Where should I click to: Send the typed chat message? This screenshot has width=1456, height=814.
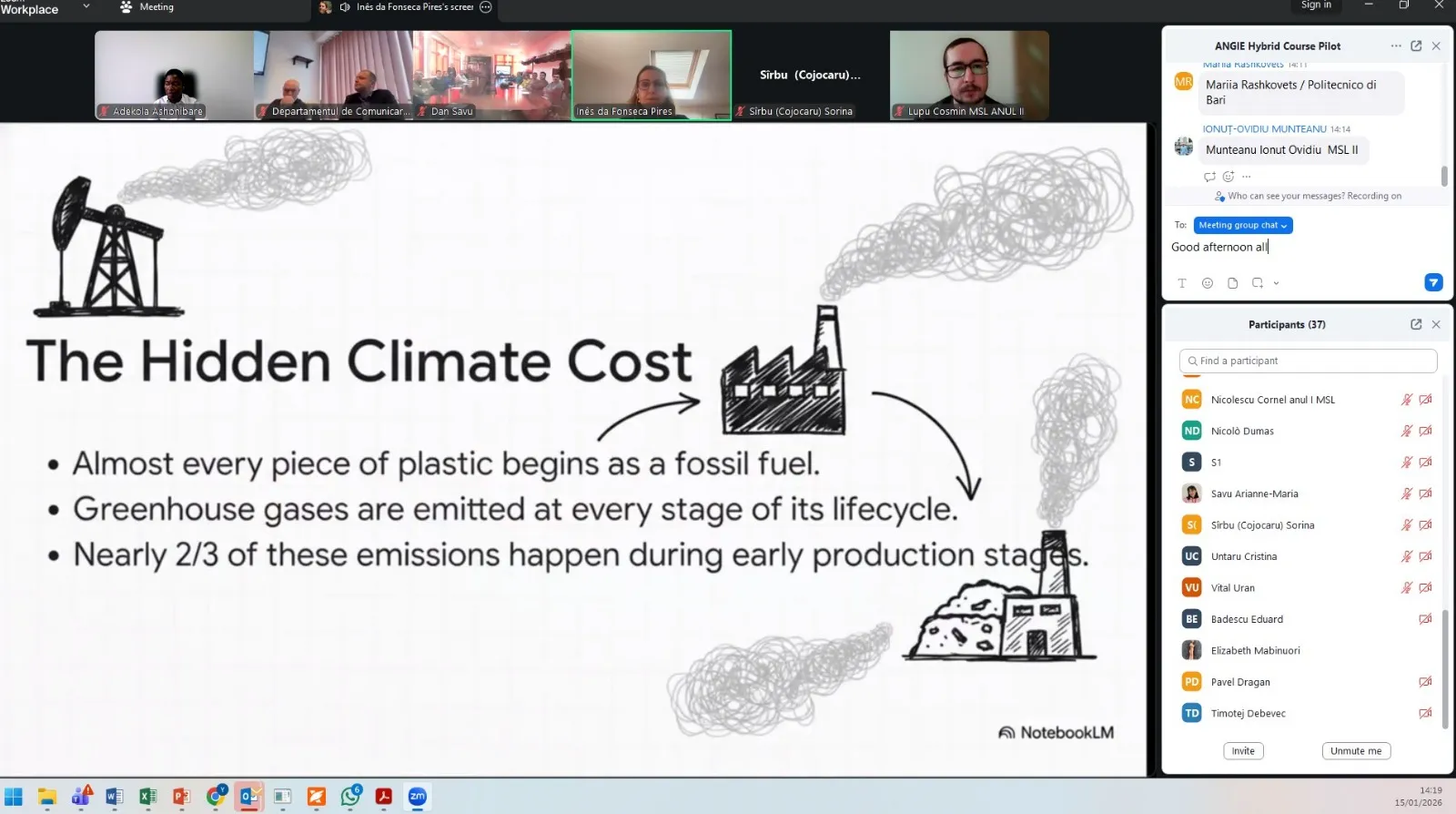tap(1432, 282)
